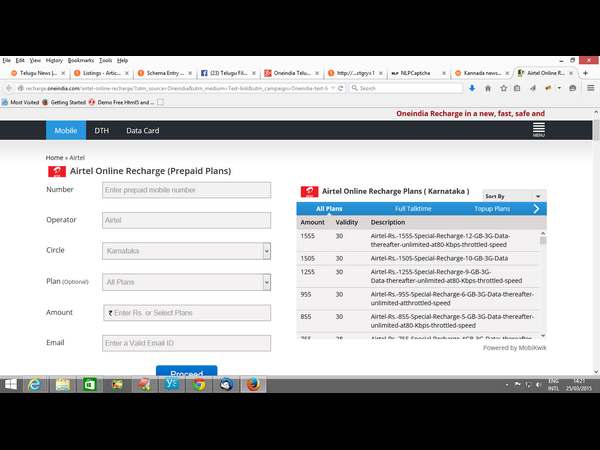Click the plans list vertical scrollbar
Image resolution: width=600 pixels, height=450 pixels.
coord(543,285)
